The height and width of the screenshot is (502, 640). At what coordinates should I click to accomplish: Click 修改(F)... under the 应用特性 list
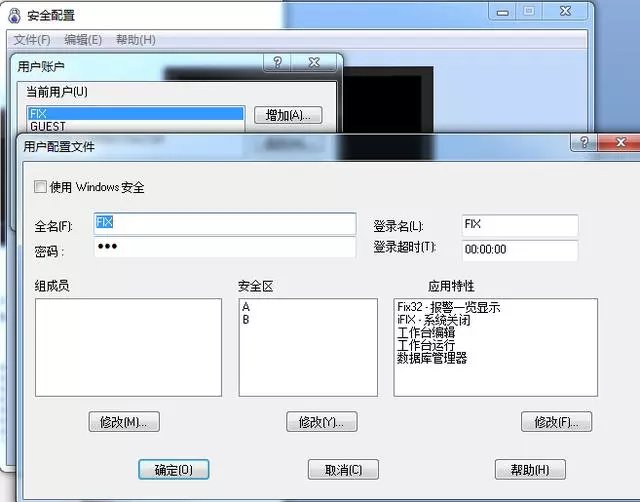[556, 422]
